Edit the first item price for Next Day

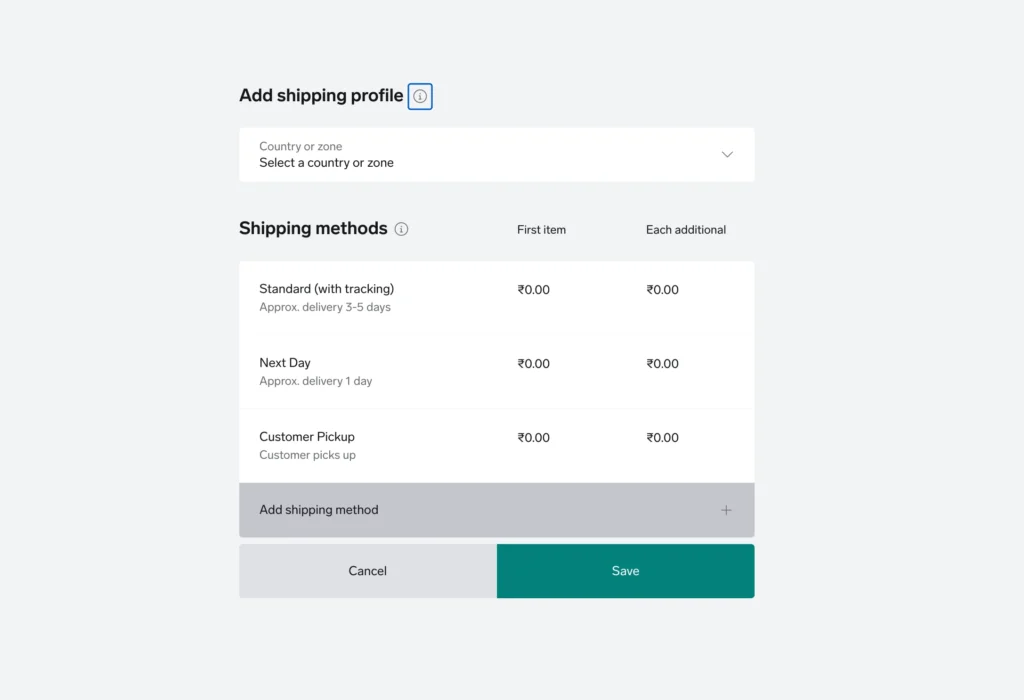[x=533, y=363]
